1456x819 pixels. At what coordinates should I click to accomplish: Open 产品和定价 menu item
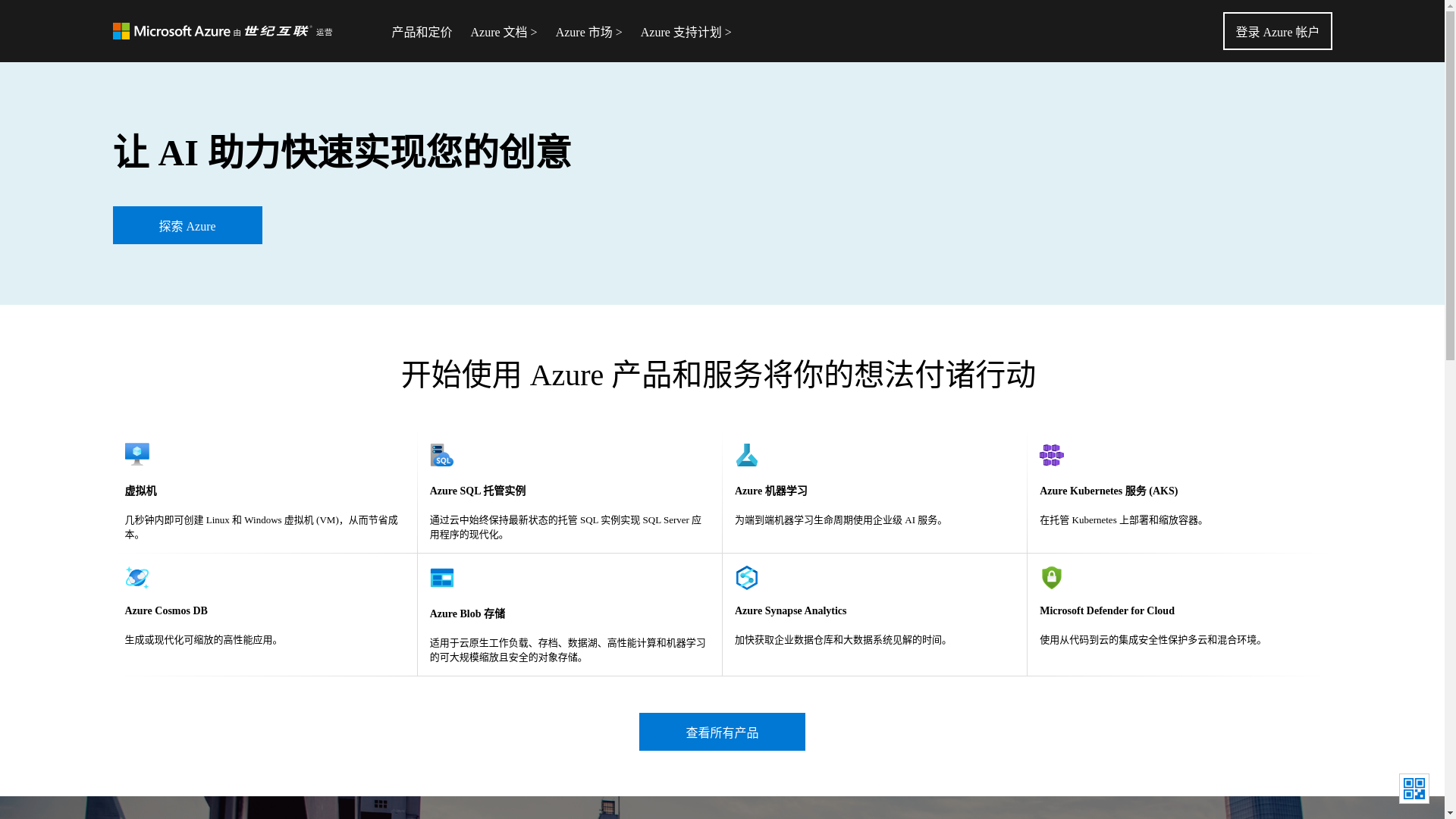(x=422, y=32)
